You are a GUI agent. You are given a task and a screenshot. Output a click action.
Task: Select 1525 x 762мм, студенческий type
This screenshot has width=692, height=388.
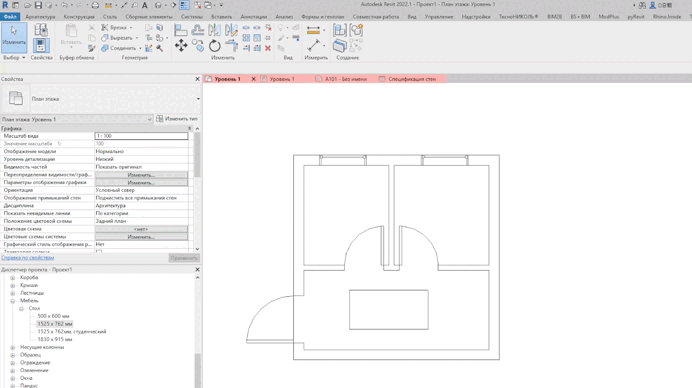click(71, 332)
